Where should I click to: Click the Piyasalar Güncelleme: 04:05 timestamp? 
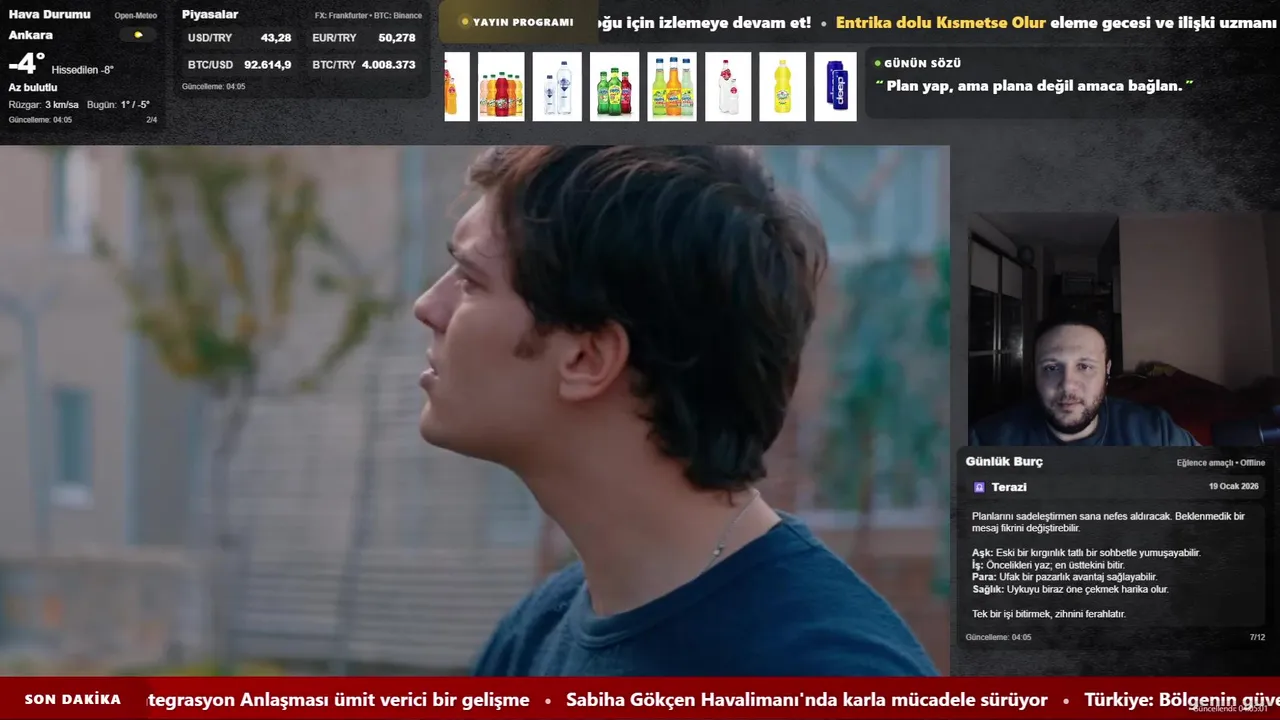click(213, 87)
